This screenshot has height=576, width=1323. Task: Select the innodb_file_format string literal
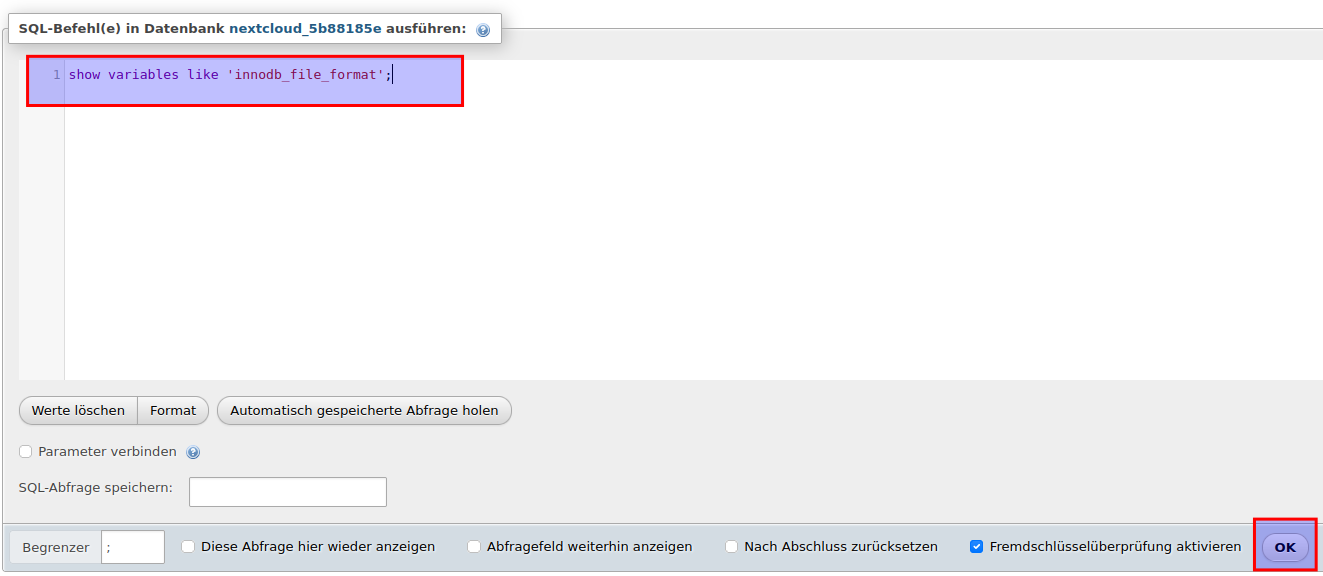point(305,74)
